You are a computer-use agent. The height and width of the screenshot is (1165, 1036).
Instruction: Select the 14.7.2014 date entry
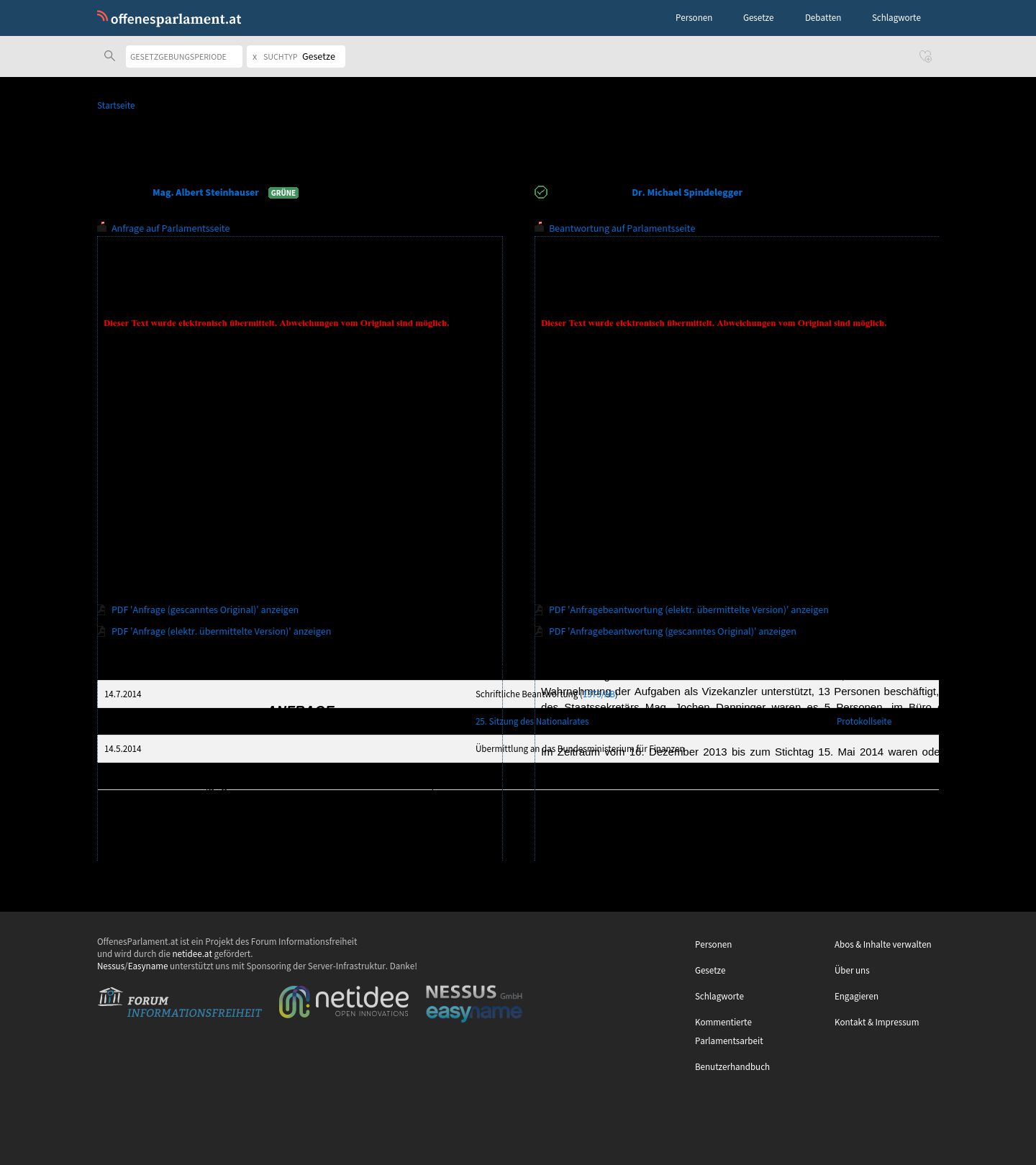point(123,694)
